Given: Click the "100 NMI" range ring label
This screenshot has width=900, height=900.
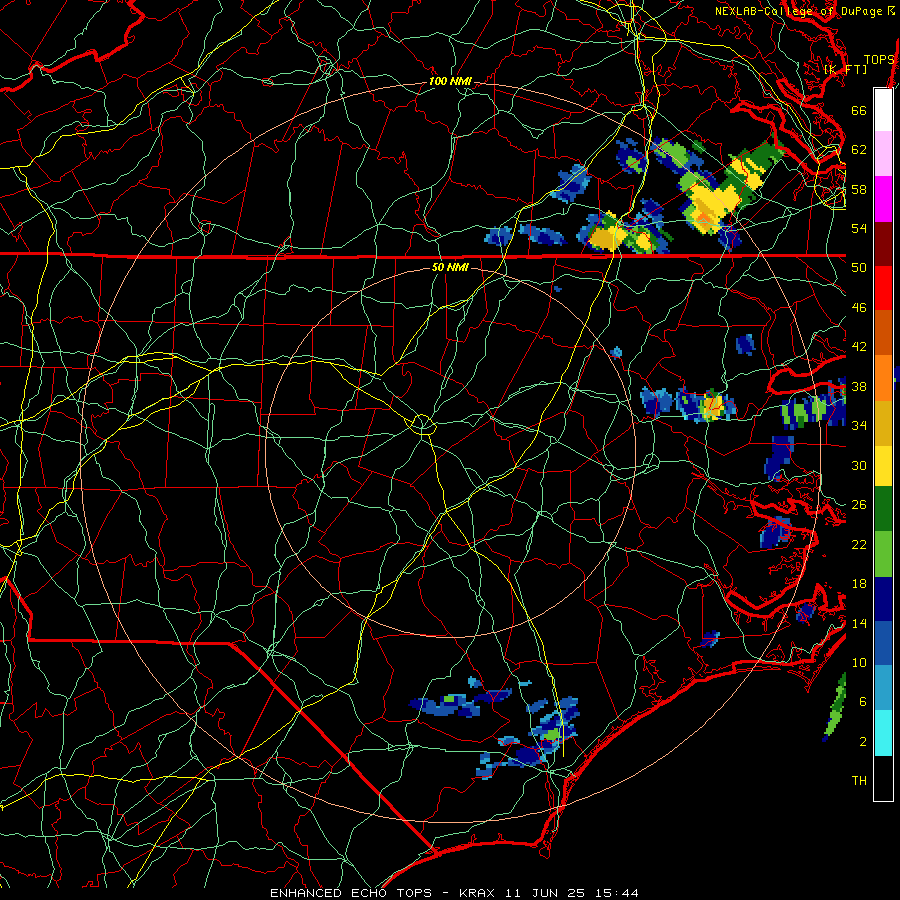Looking at the screenshot, I should pyautogui.click(x=449, y=82).
